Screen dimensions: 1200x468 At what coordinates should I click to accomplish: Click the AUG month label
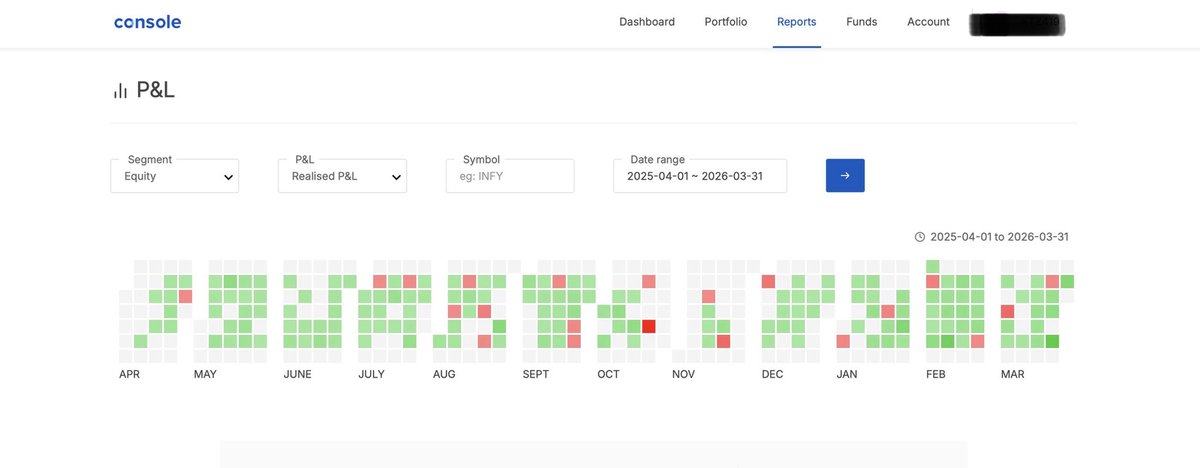(x=444, y=375)
